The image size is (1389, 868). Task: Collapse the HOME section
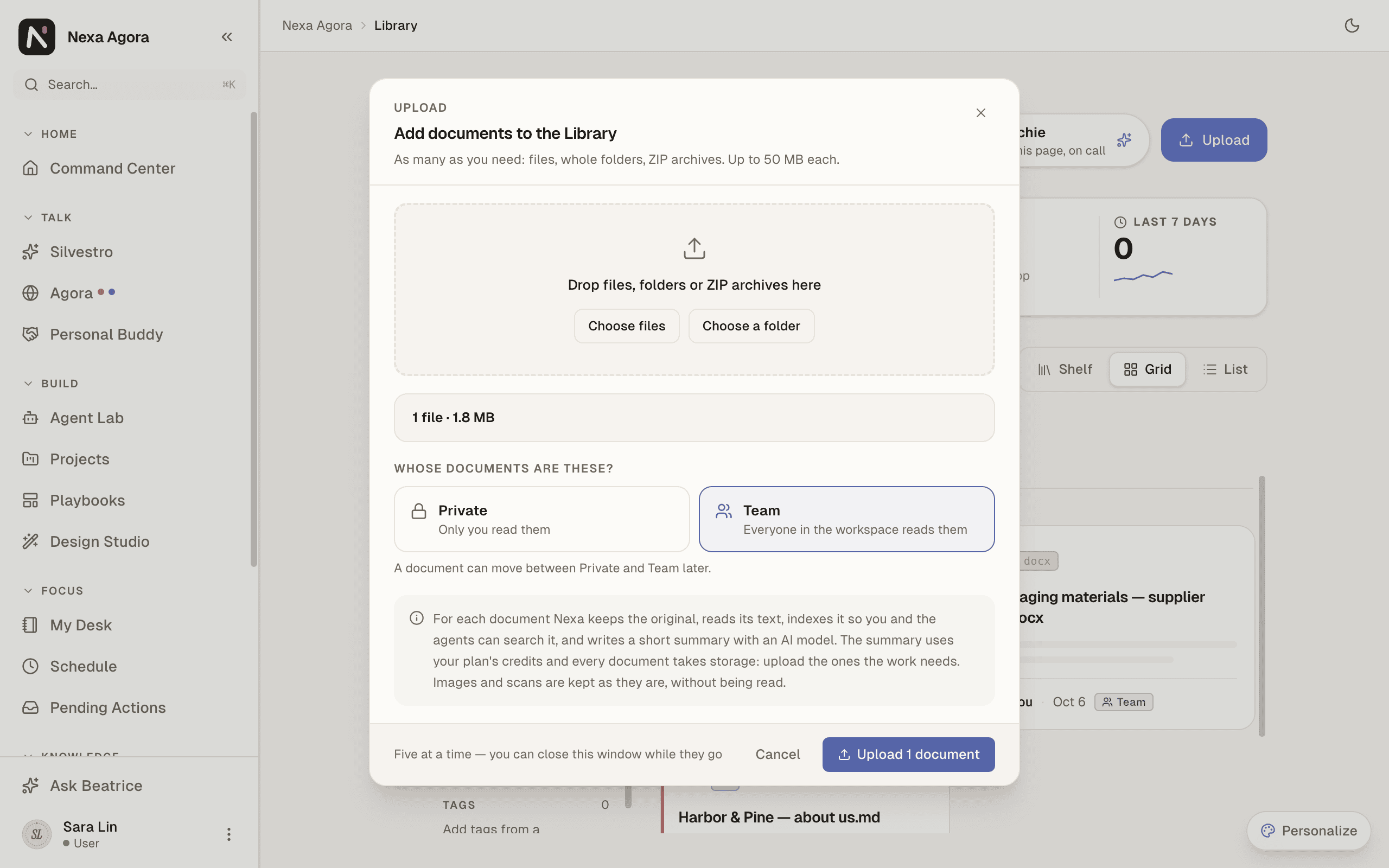(x=50, y=135)
